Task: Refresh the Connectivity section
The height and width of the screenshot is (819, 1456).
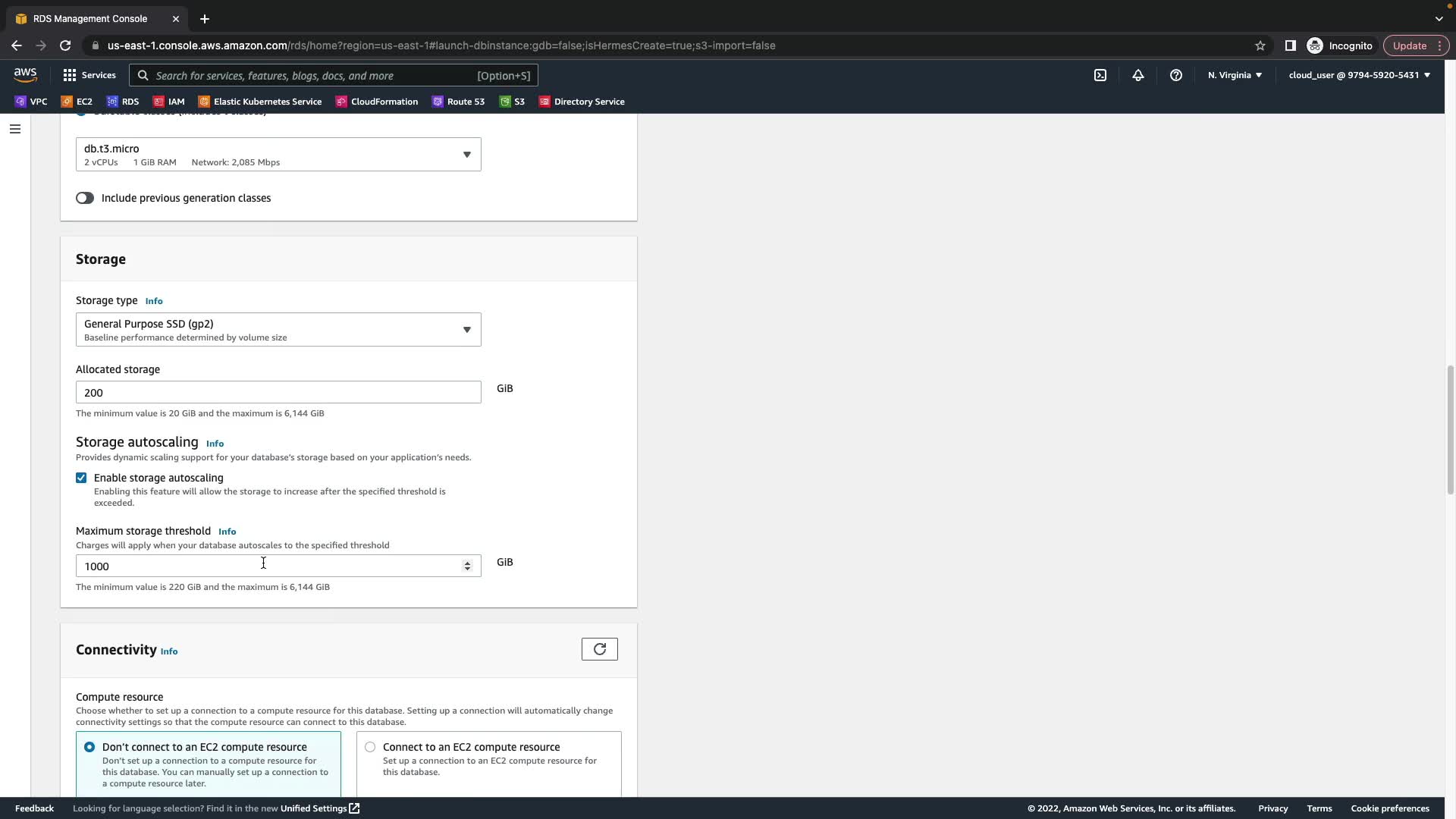Action: 599,649
